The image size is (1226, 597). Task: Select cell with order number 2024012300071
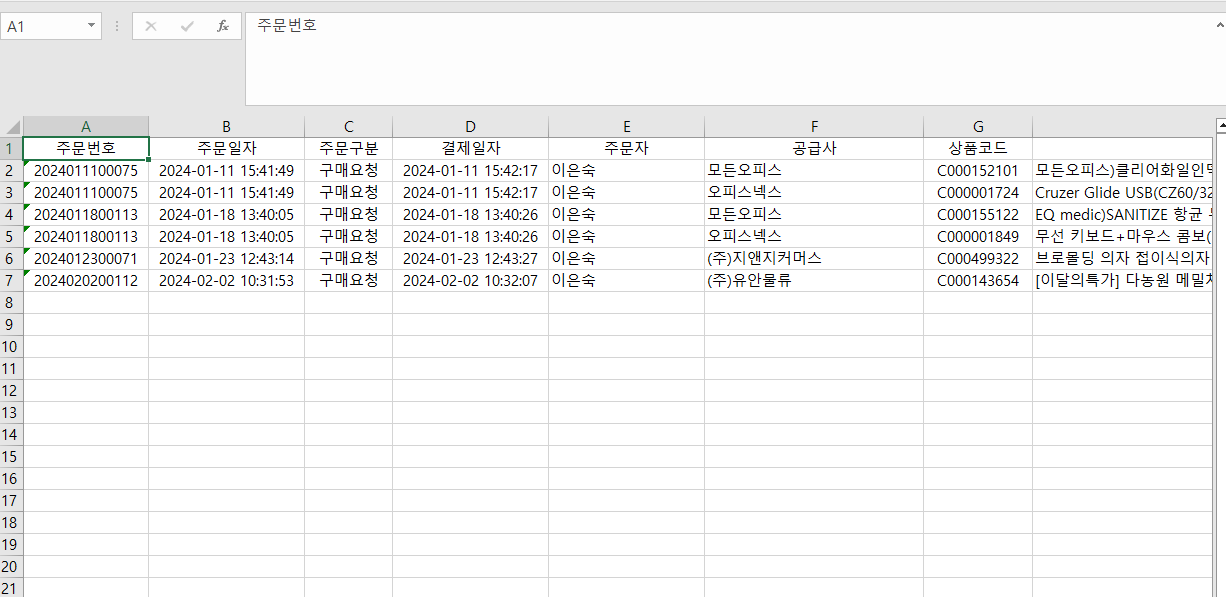tap(86, 259)
